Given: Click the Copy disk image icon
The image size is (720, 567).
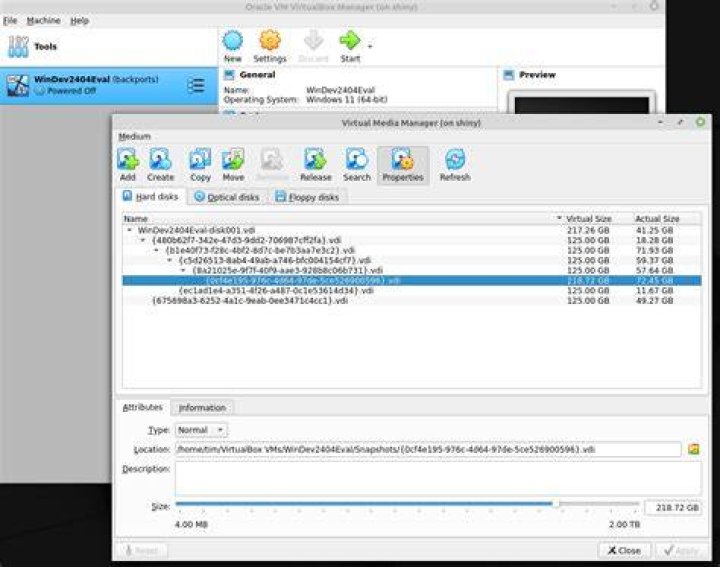Looking at the screenshot, I should coord(200,159).
